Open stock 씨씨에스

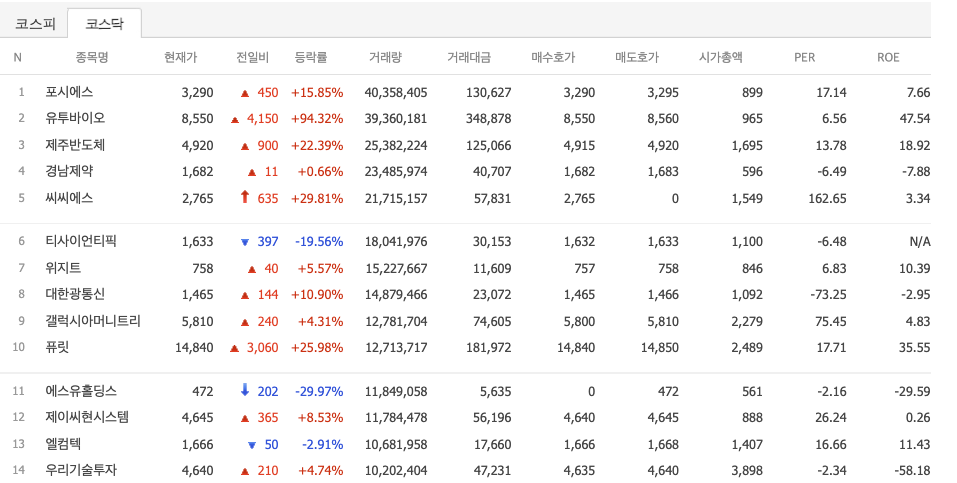pyautogui.click(x=69, y=198)
